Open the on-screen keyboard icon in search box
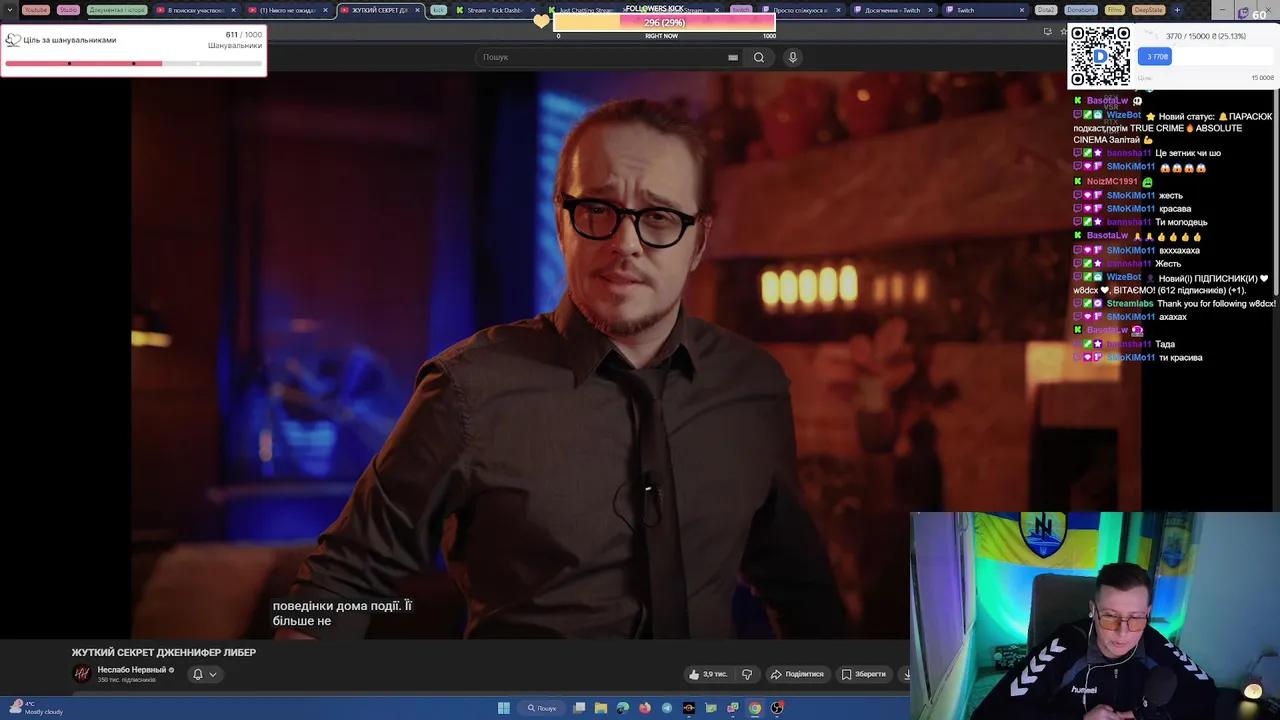This screenshot has height=720, width=1280. click(733, 57)
